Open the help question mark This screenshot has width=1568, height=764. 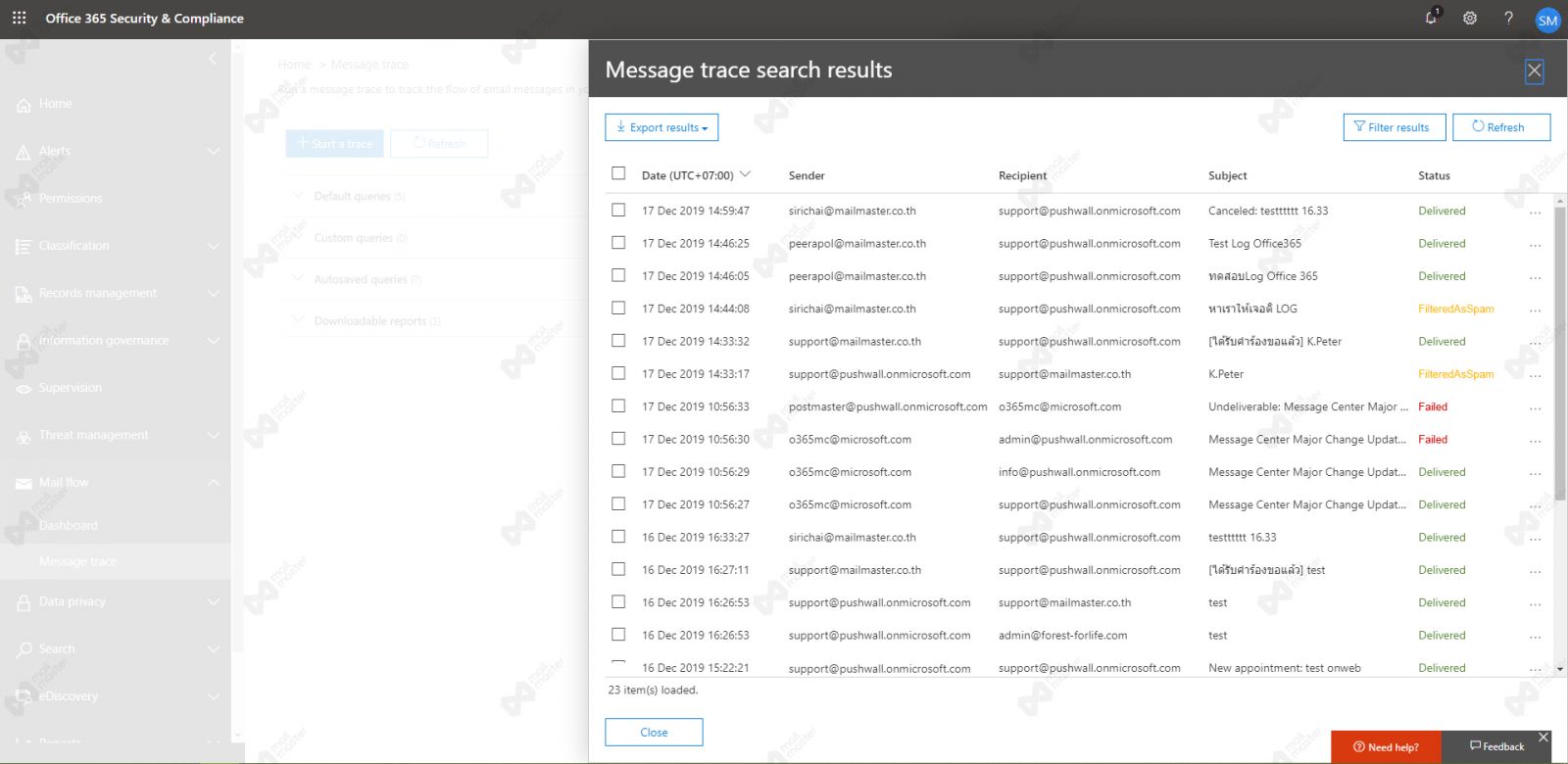[1508, 18]
